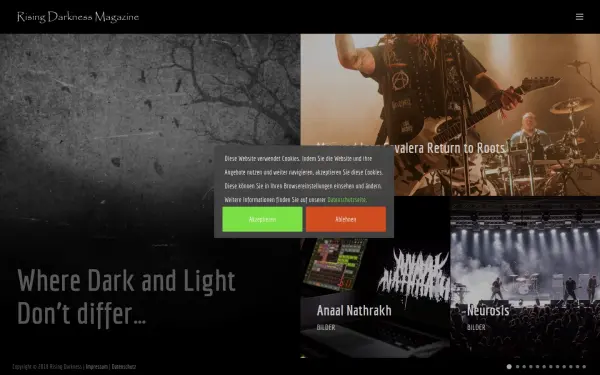Open the Impressum footer link
Viewport: 600px width, 375px height.
(x=97, y=367)
